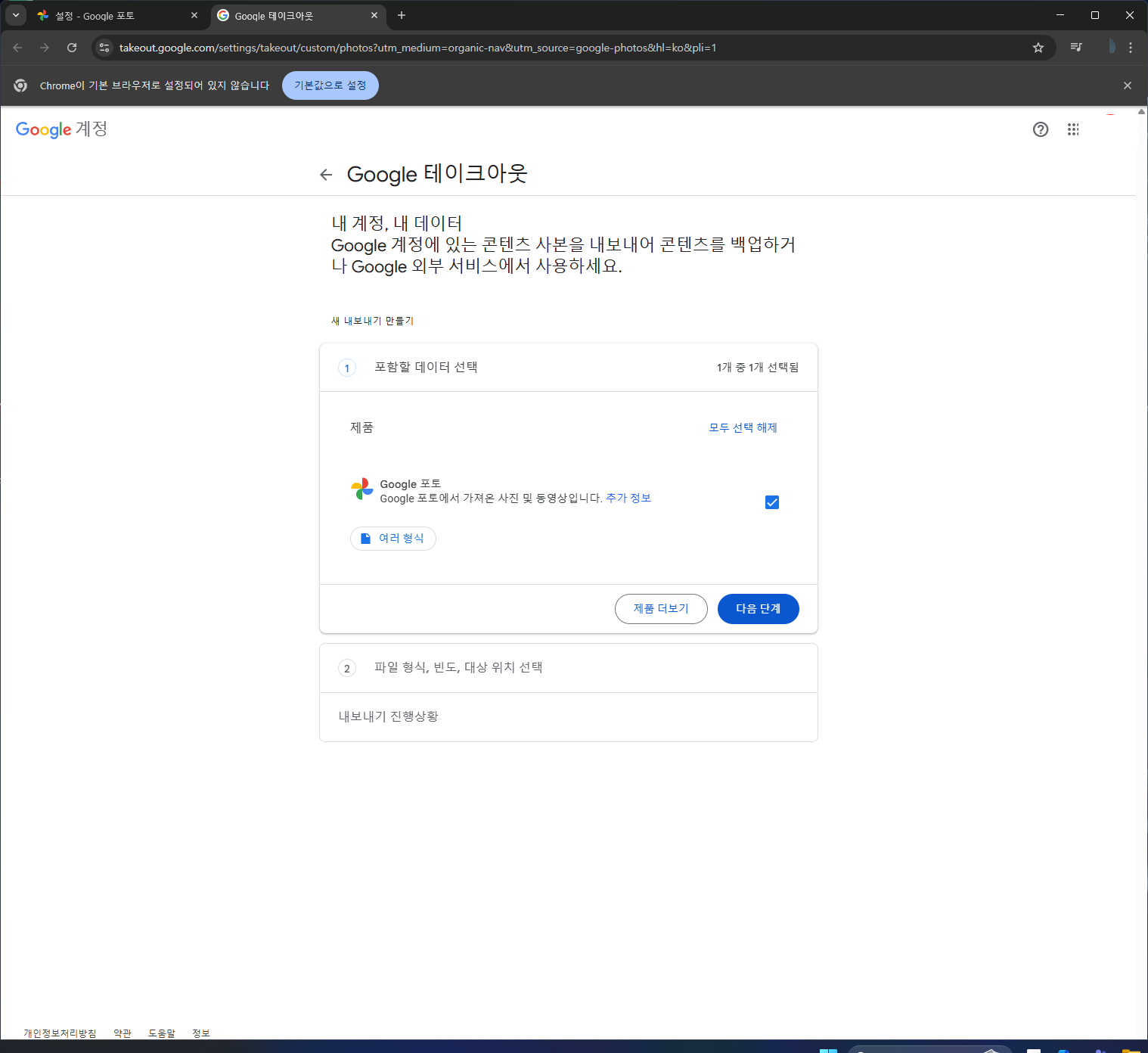The width and height of the screenshot is (1148, 1053).
Task: Open 정보 footer link
Action: 201,1033
